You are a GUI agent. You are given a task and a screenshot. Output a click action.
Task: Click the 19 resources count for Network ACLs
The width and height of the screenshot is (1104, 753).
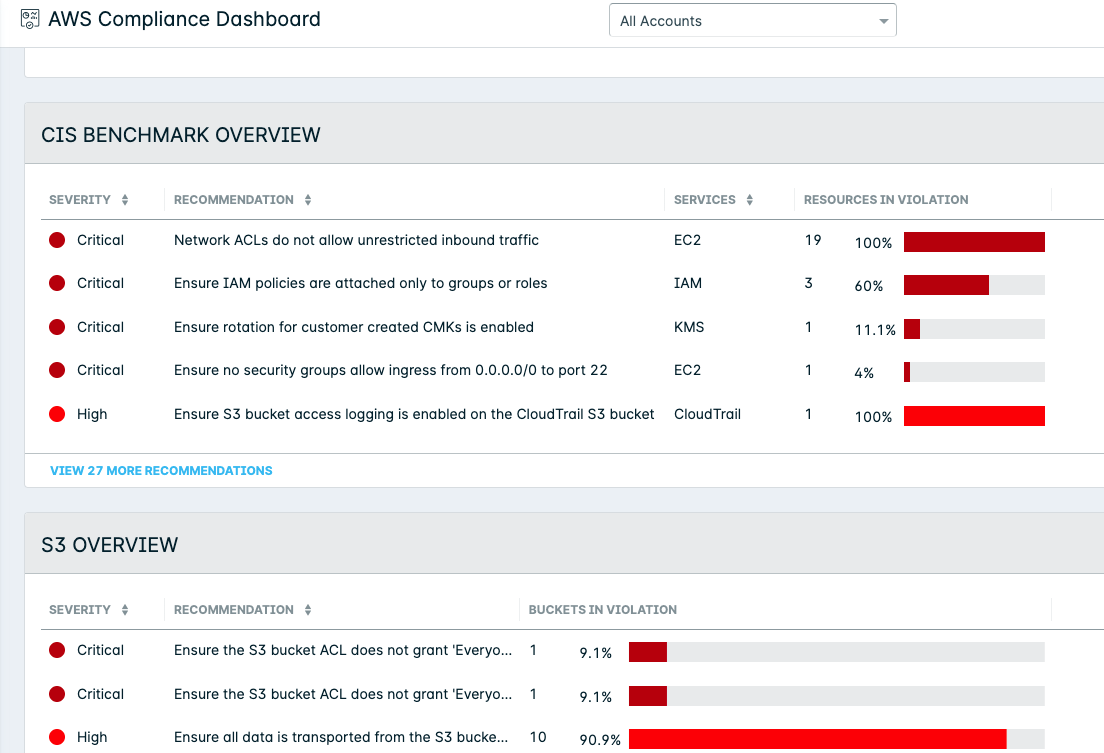coord(813,240)
